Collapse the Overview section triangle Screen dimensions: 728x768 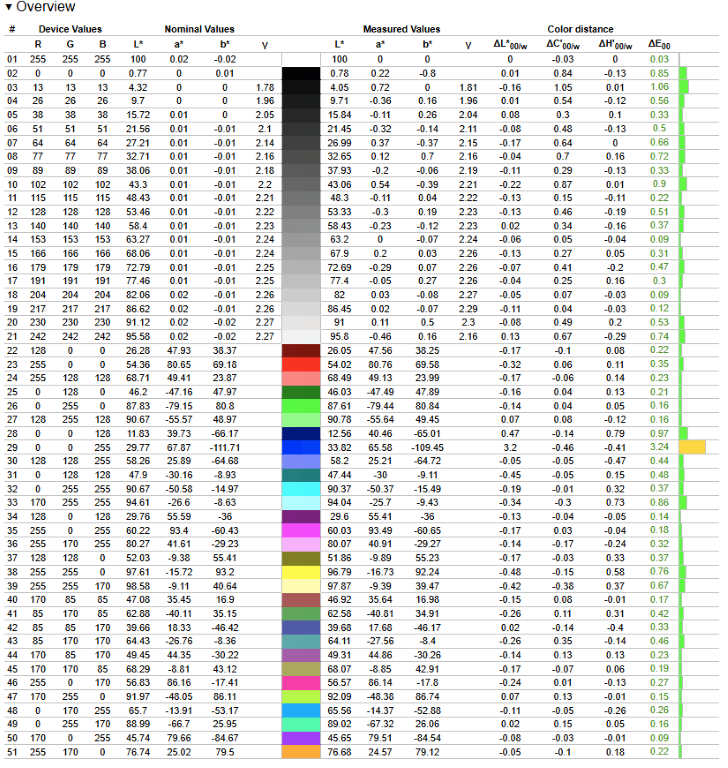(x=9, y=8)
